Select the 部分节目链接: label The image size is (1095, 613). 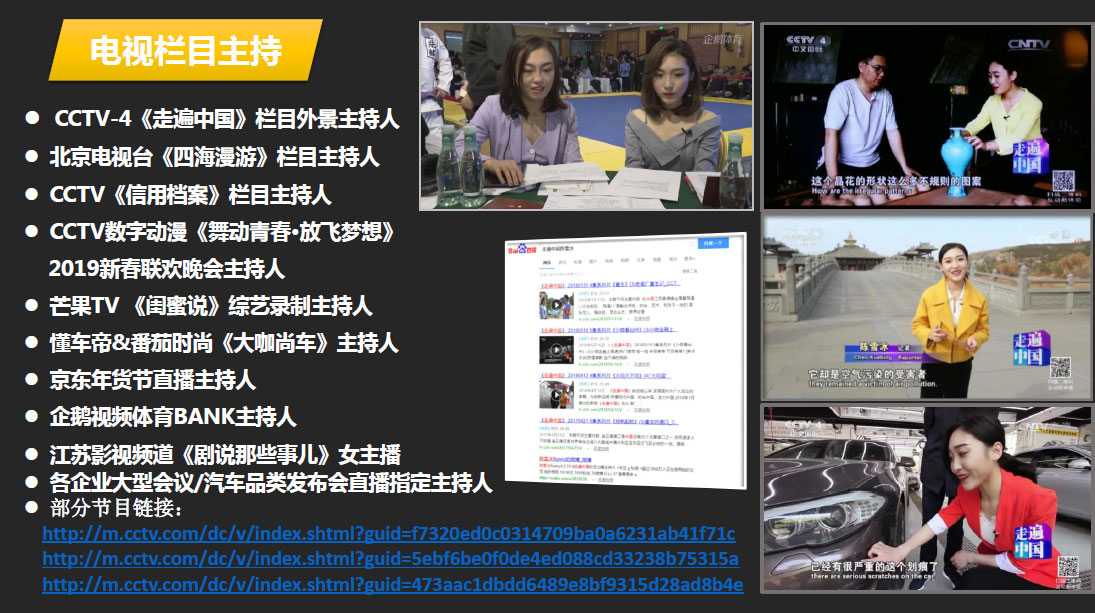[117, 508]
